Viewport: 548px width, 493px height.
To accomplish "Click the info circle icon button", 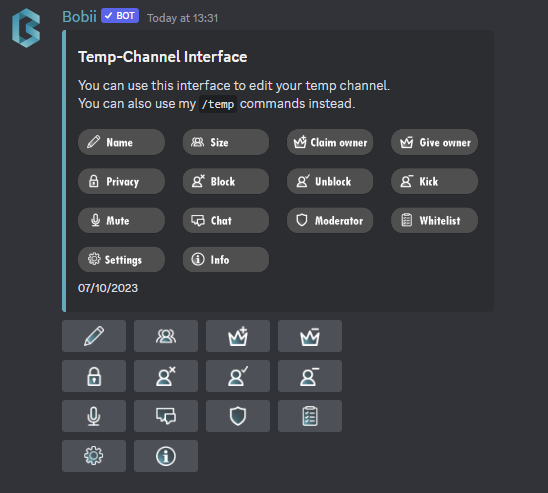I will click(166, 456).
